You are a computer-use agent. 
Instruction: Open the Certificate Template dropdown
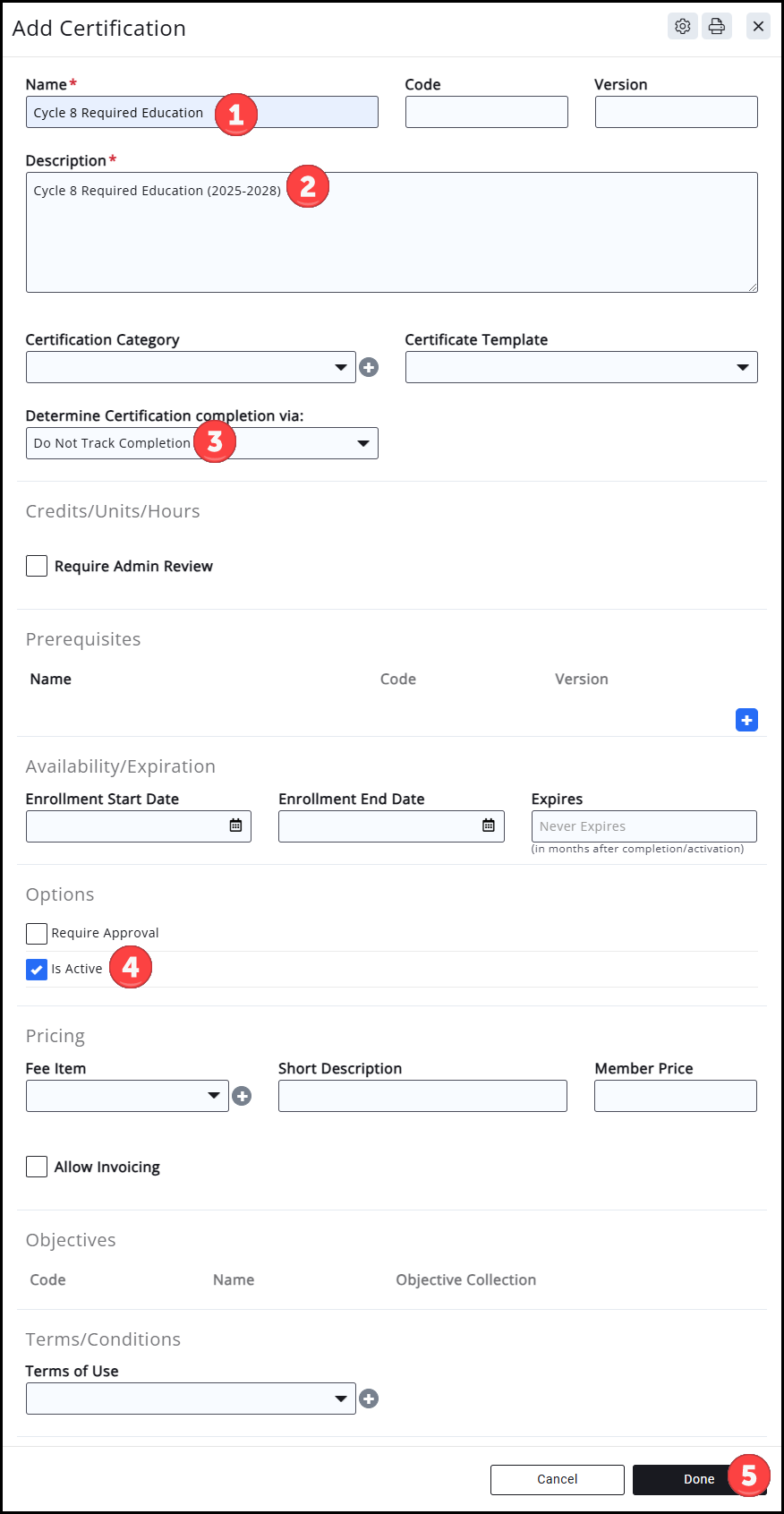(581, 367)
